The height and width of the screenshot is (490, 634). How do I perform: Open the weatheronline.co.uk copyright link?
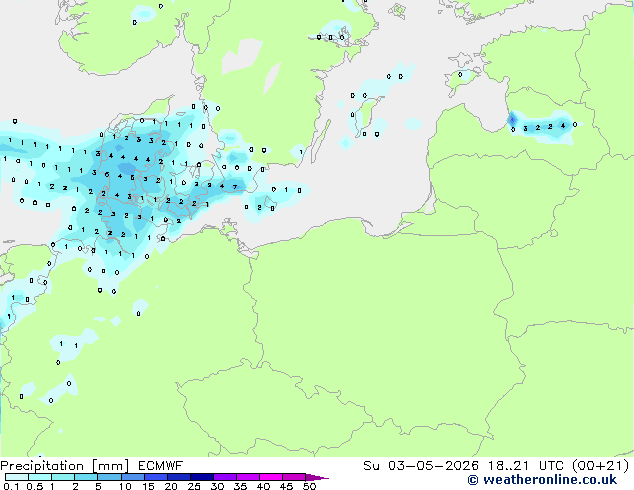[x=542, y=480]
